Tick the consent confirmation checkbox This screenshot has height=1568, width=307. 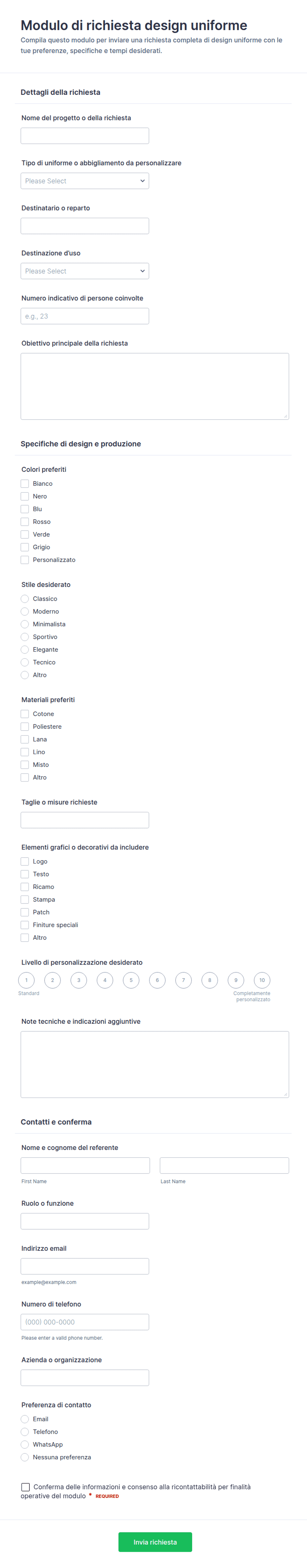tap(25, 1487)
